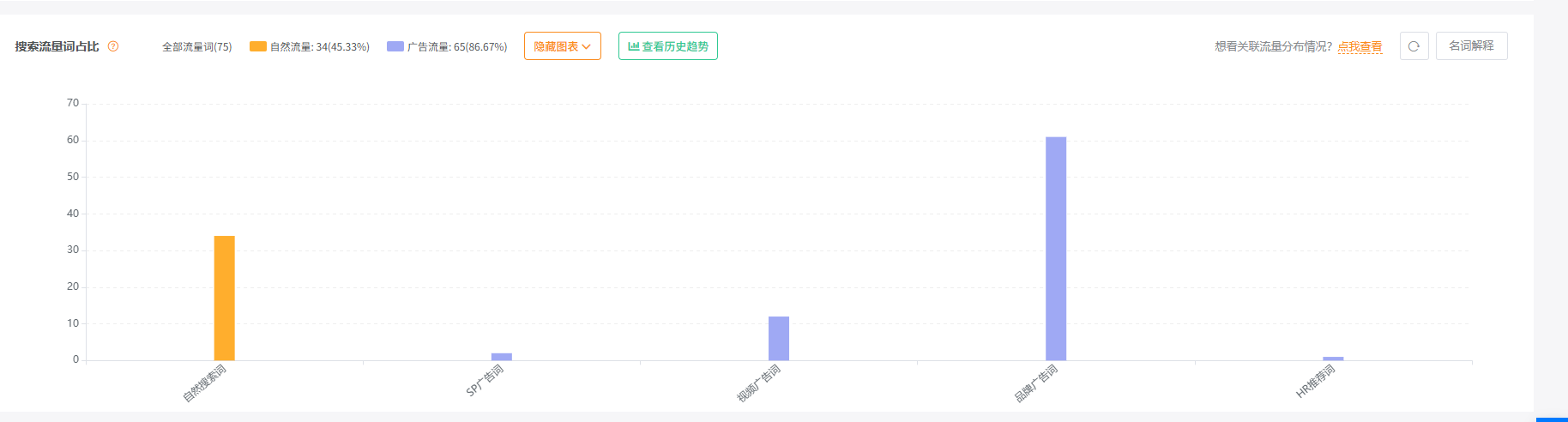This screenshot has width=1568, height=422.
Task: Click the 品牌广告词 axis label
Action: [x=1036, y=383]
